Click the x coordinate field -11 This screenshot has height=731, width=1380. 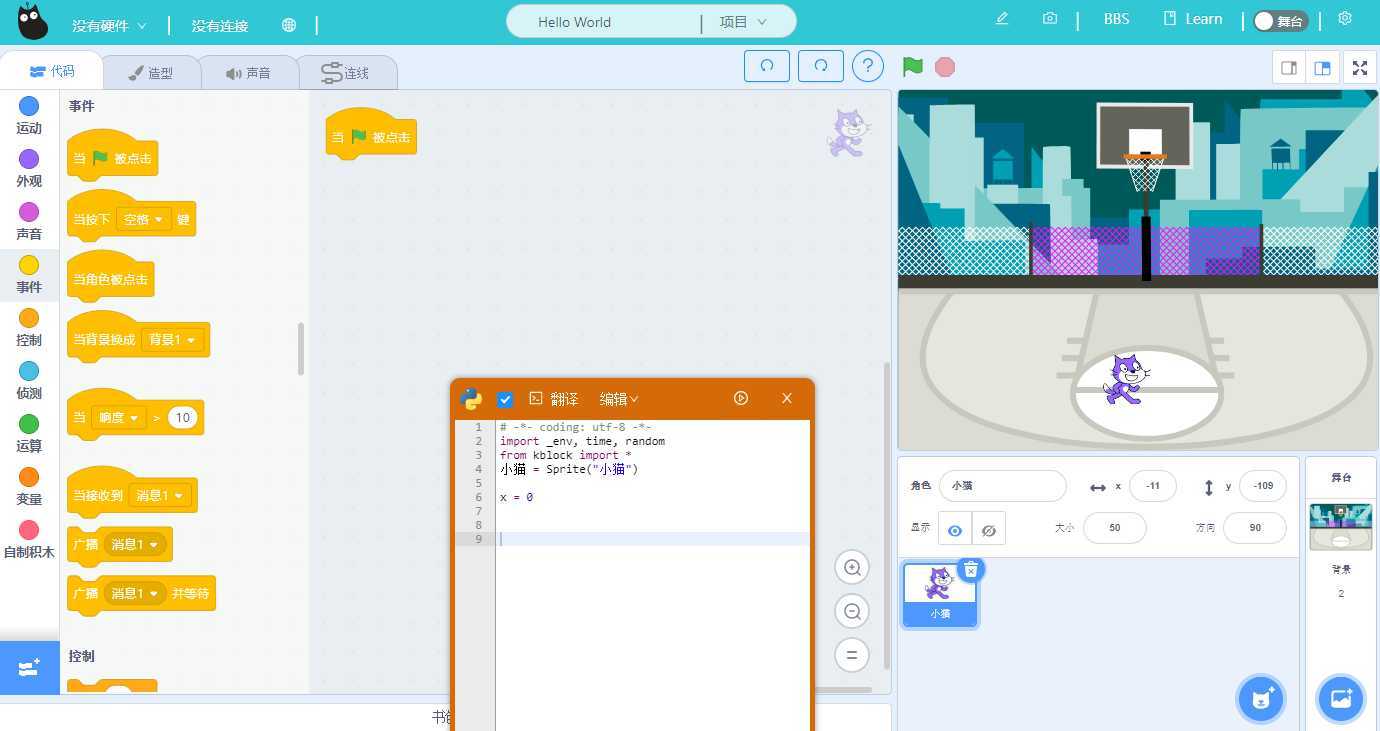[x=1153, y=486]
